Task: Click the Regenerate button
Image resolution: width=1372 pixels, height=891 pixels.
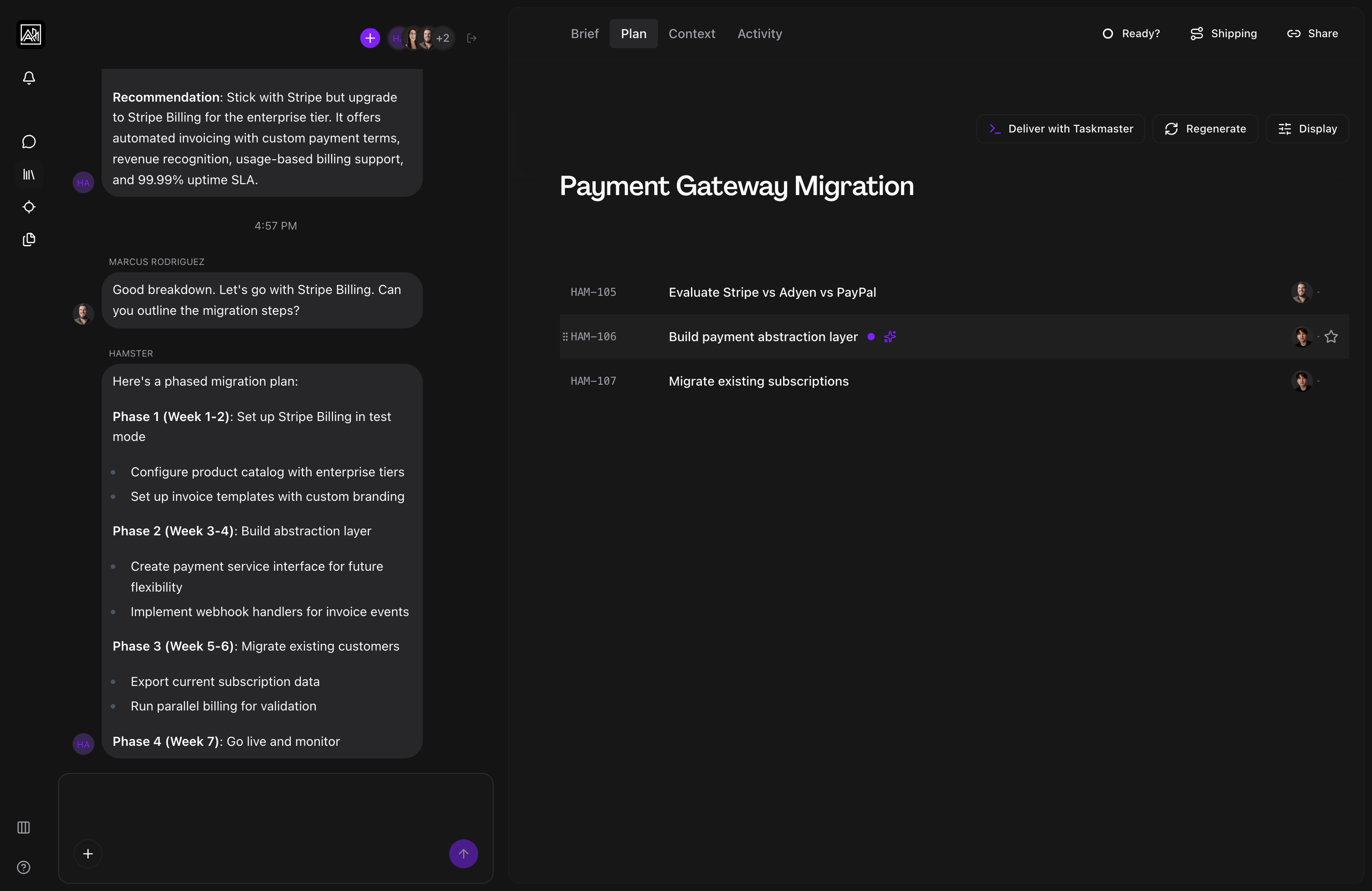Action: [1205, 128]
